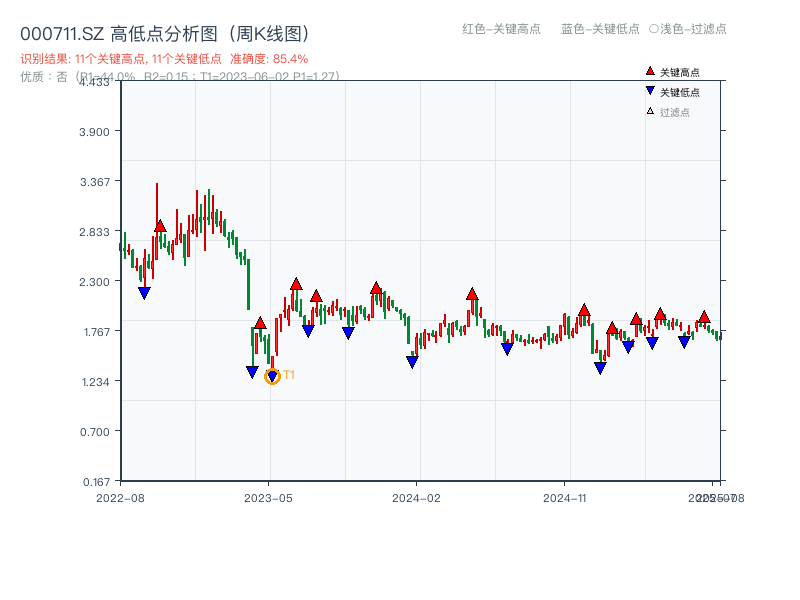Image resolution: width=800 pixels, height=600 pixels.
Task: Select the leftmost blue key-low triangle
Action: (144, 293)
